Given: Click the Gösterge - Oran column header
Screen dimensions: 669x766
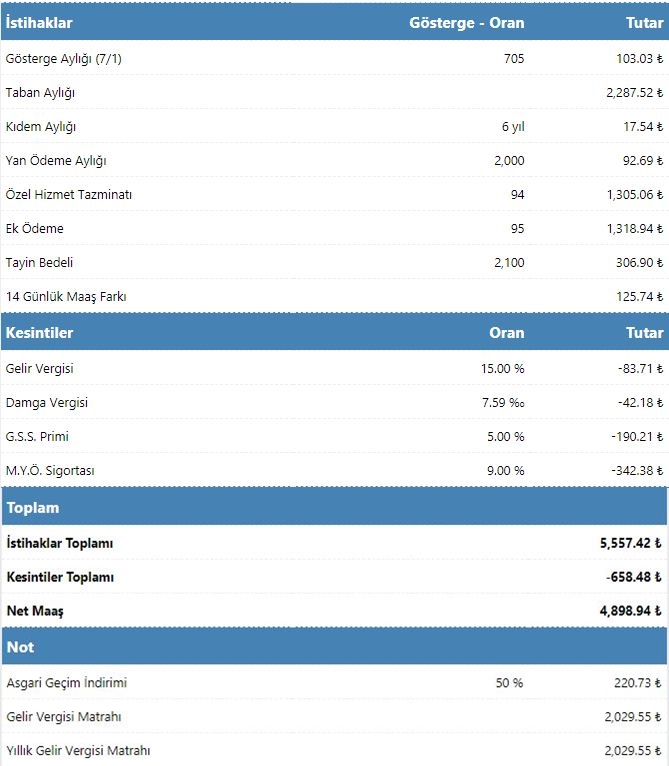Looking at the screenshot, I should pyautogui.click(x=466, y=23).
